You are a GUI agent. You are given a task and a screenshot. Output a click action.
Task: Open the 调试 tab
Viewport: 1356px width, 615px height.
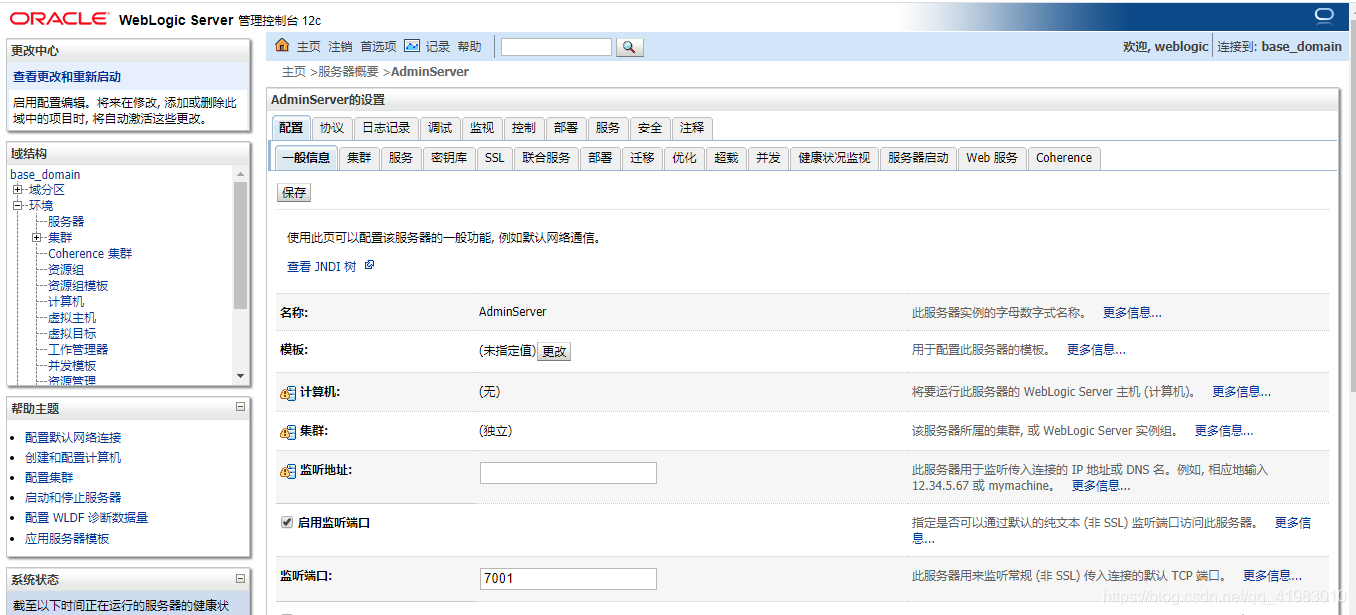pos(440,128)
